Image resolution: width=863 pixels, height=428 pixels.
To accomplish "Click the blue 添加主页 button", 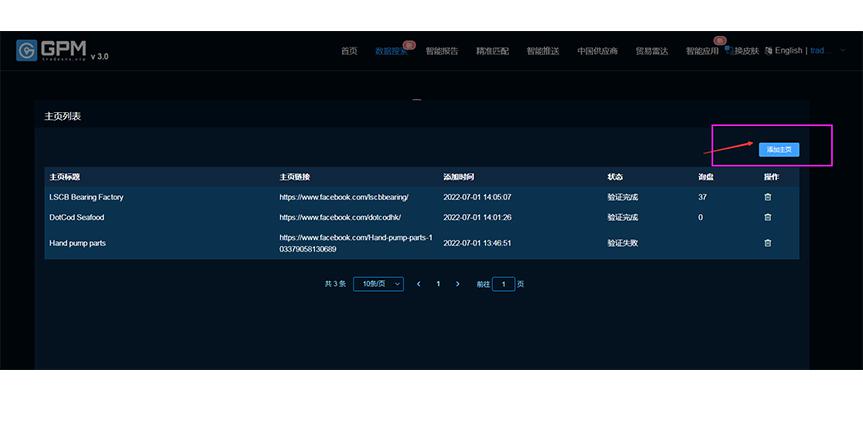I will pyautogui.click(x=778, y=150).
